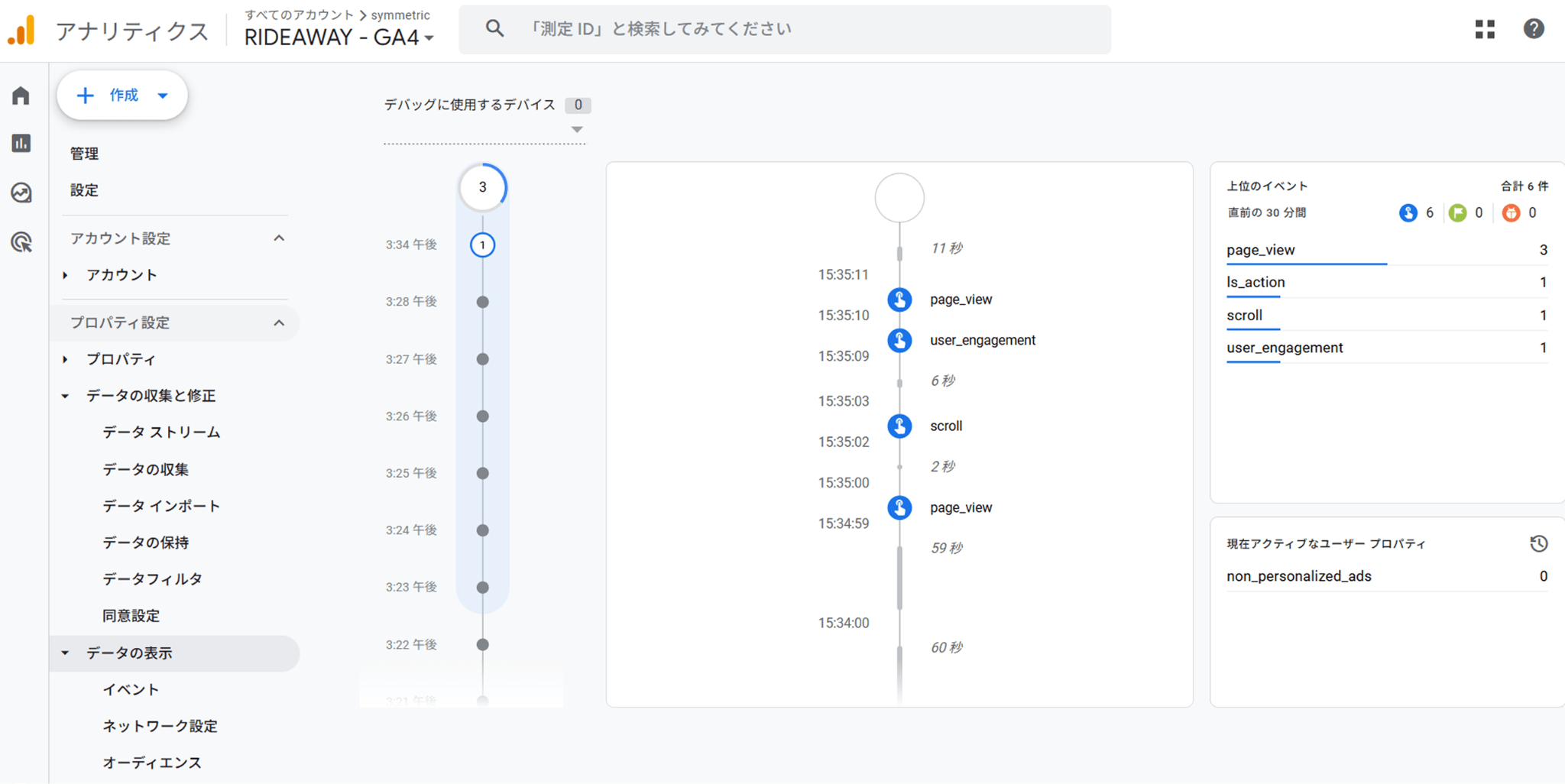Click the scroll event icon in timeline
The width and height of the screenshot is (1565, 784).
899,426
